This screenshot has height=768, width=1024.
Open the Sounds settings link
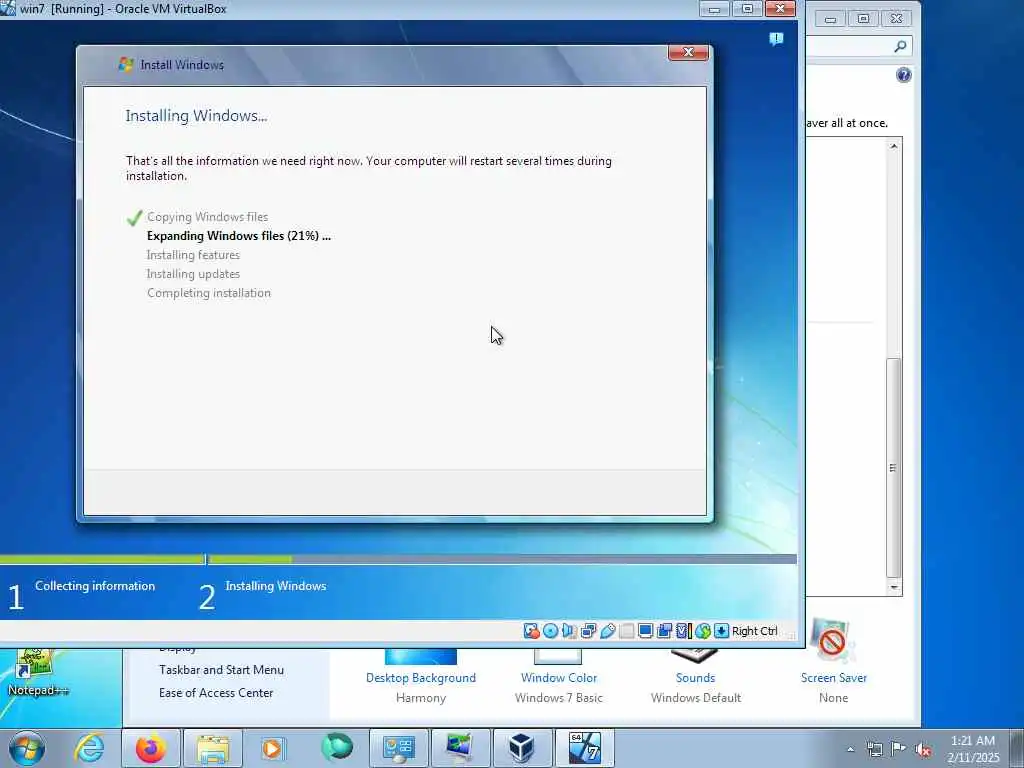tap(696, 678)
